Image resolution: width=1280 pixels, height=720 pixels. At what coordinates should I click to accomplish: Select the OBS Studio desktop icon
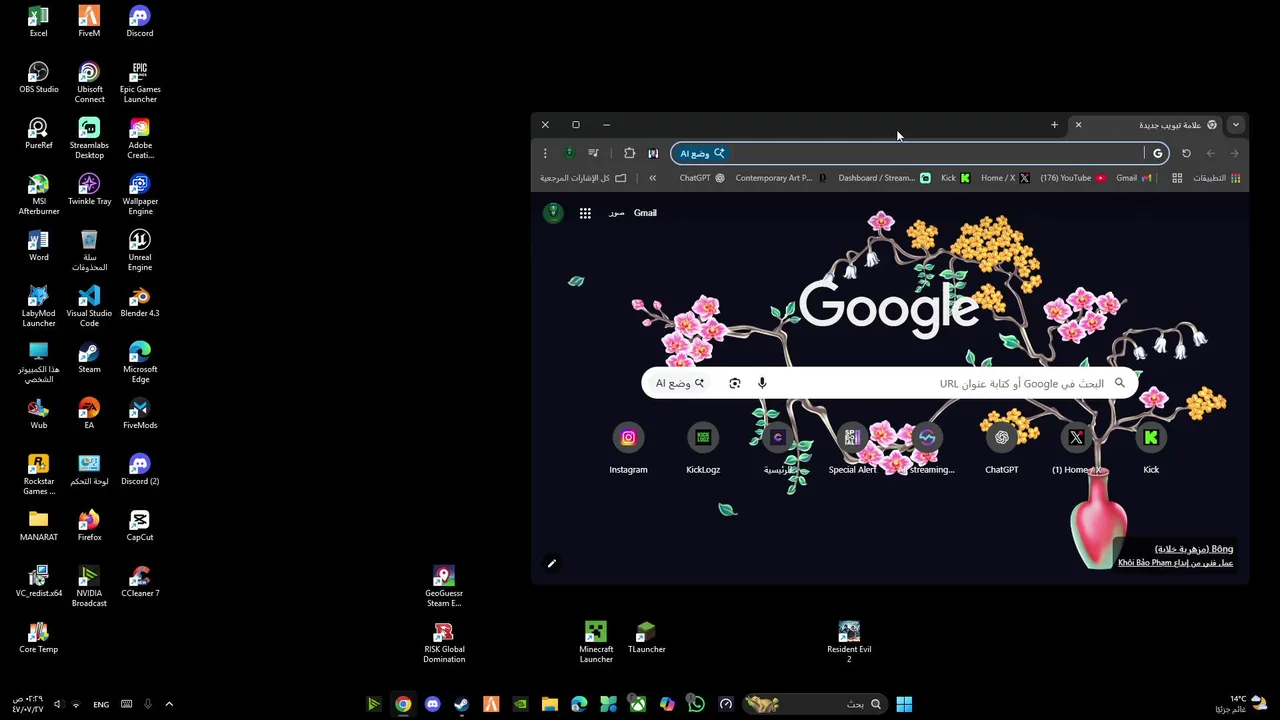pyautogui.click(x=38, y=78)
